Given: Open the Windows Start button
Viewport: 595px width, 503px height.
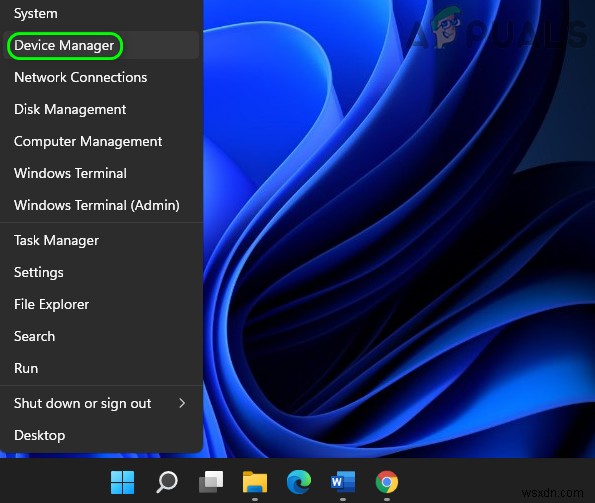Looking at the screenshot, I should click(122, 482).
